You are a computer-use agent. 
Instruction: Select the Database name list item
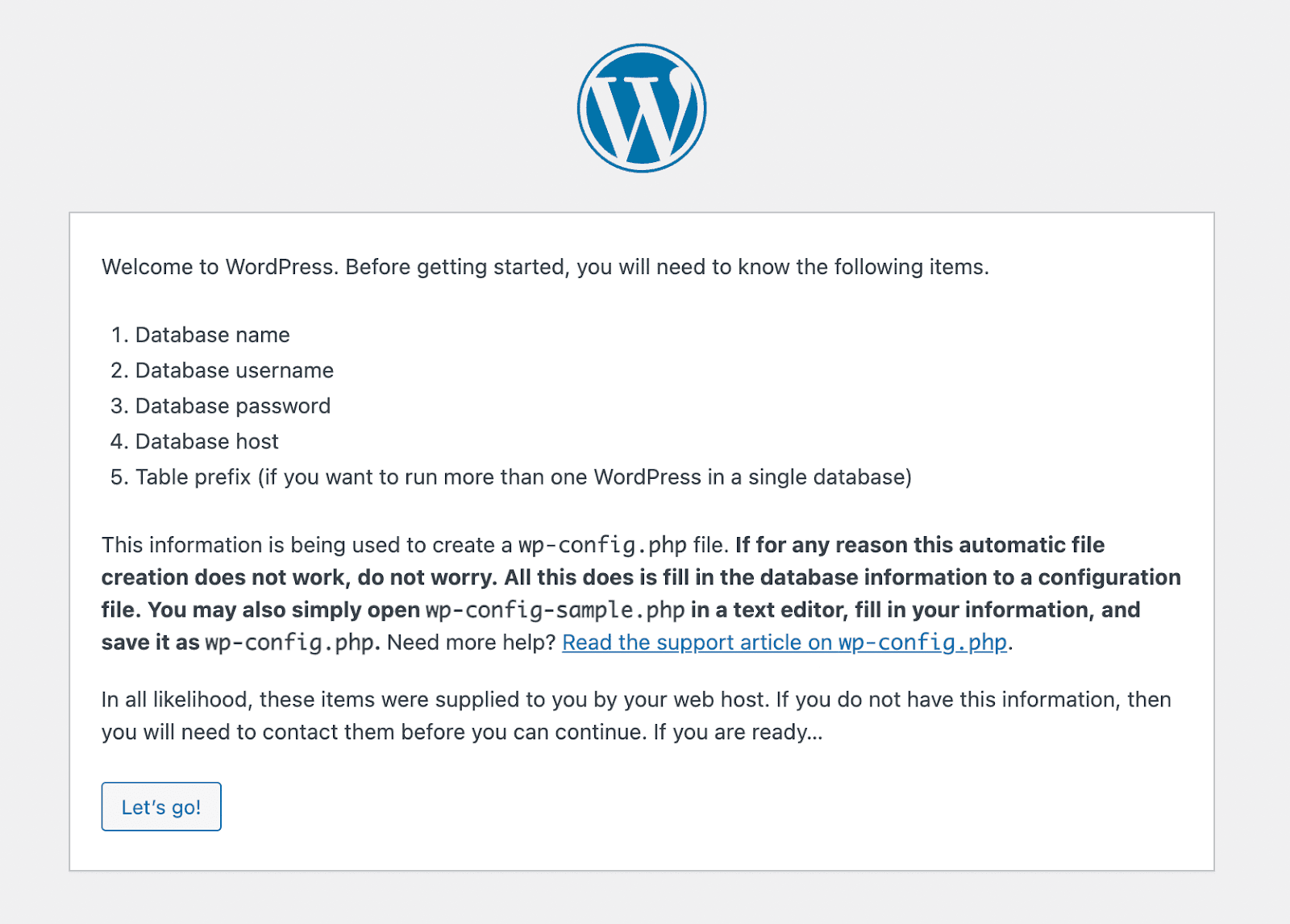coord(213,335)
